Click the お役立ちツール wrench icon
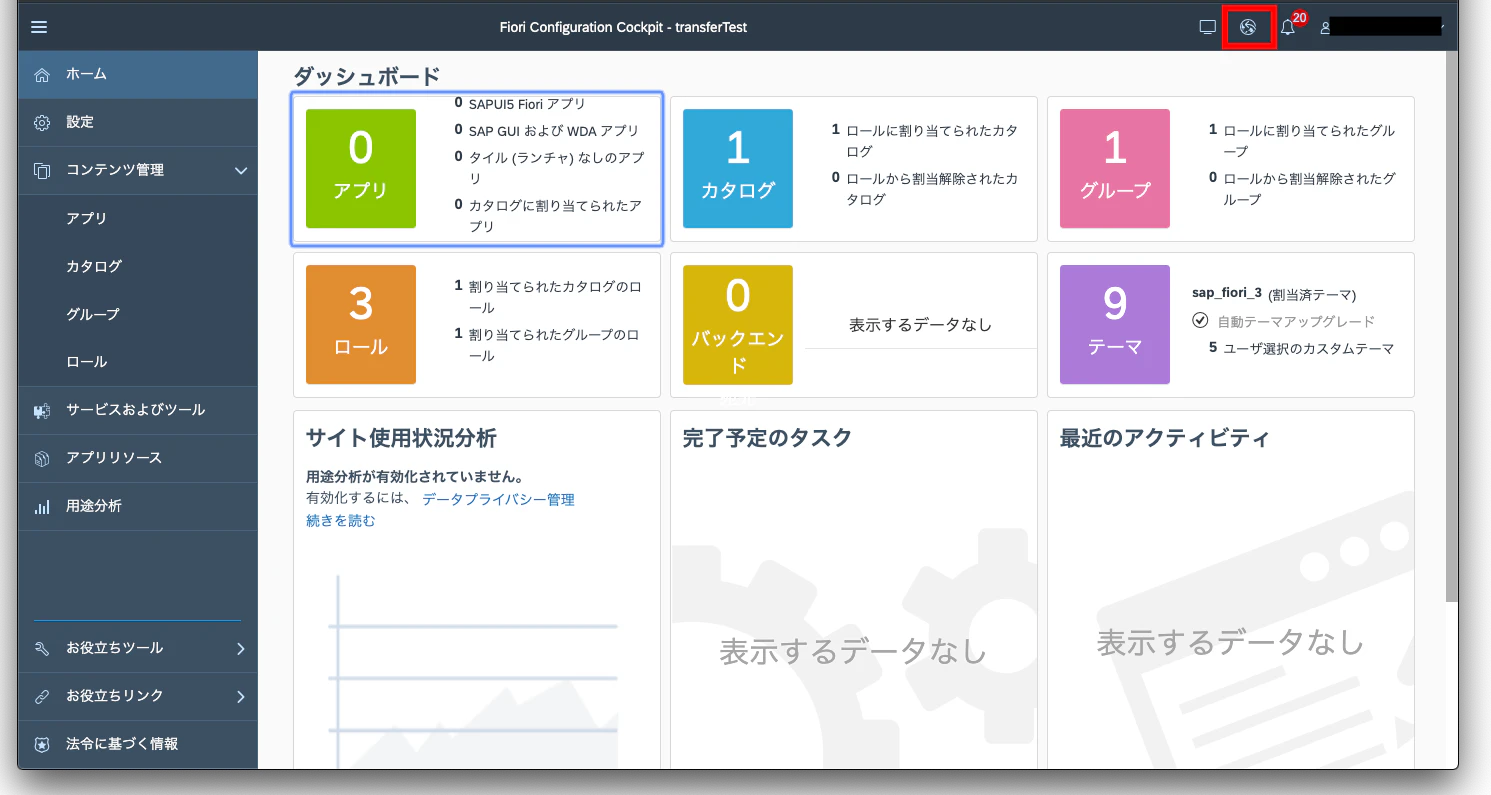The width and height of the screenshot is (1491, 795). click(x=42, y=648)
